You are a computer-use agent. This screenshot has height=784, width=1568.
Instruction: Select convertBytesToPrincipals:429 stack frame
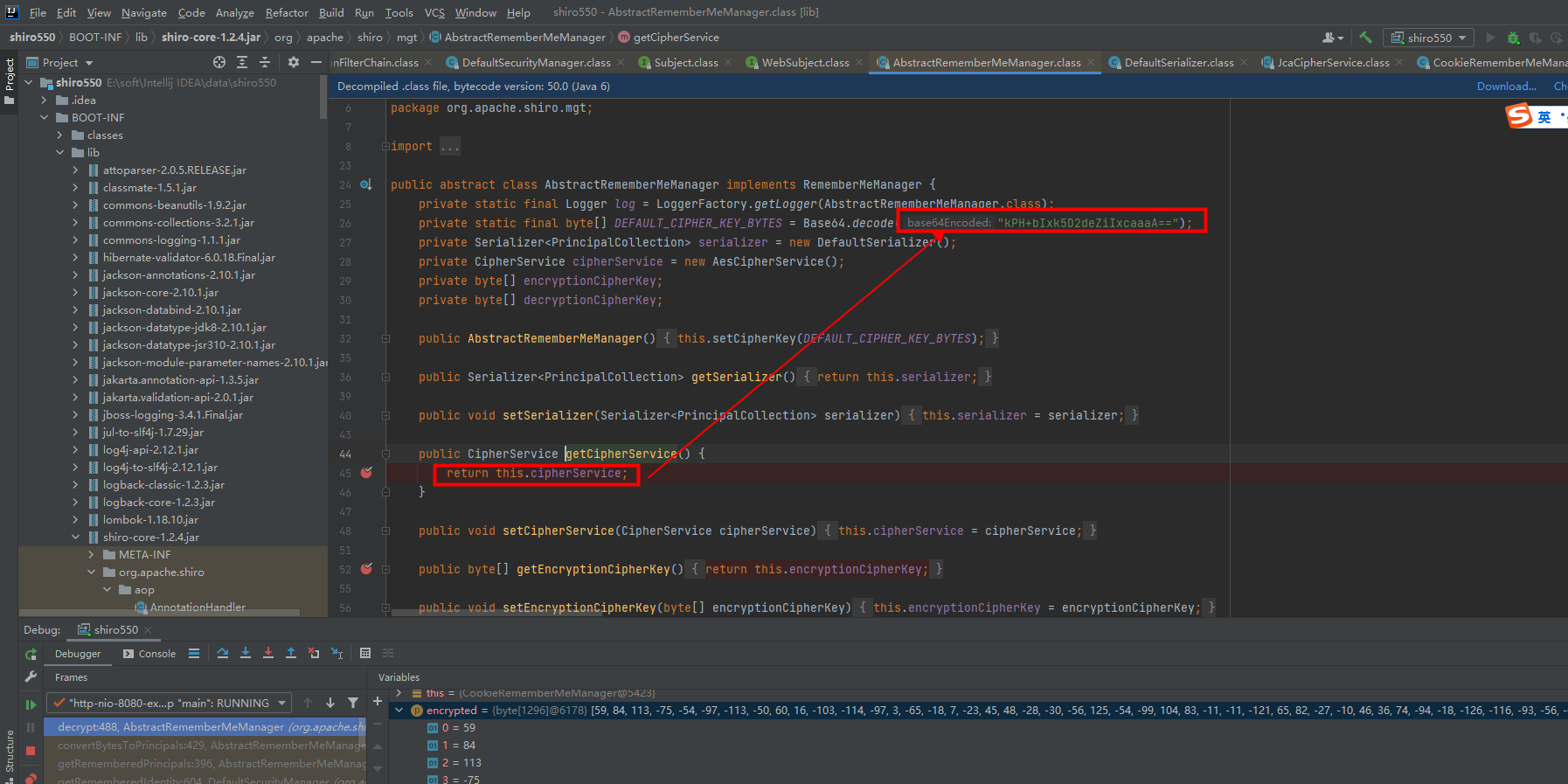click(205, 745)
